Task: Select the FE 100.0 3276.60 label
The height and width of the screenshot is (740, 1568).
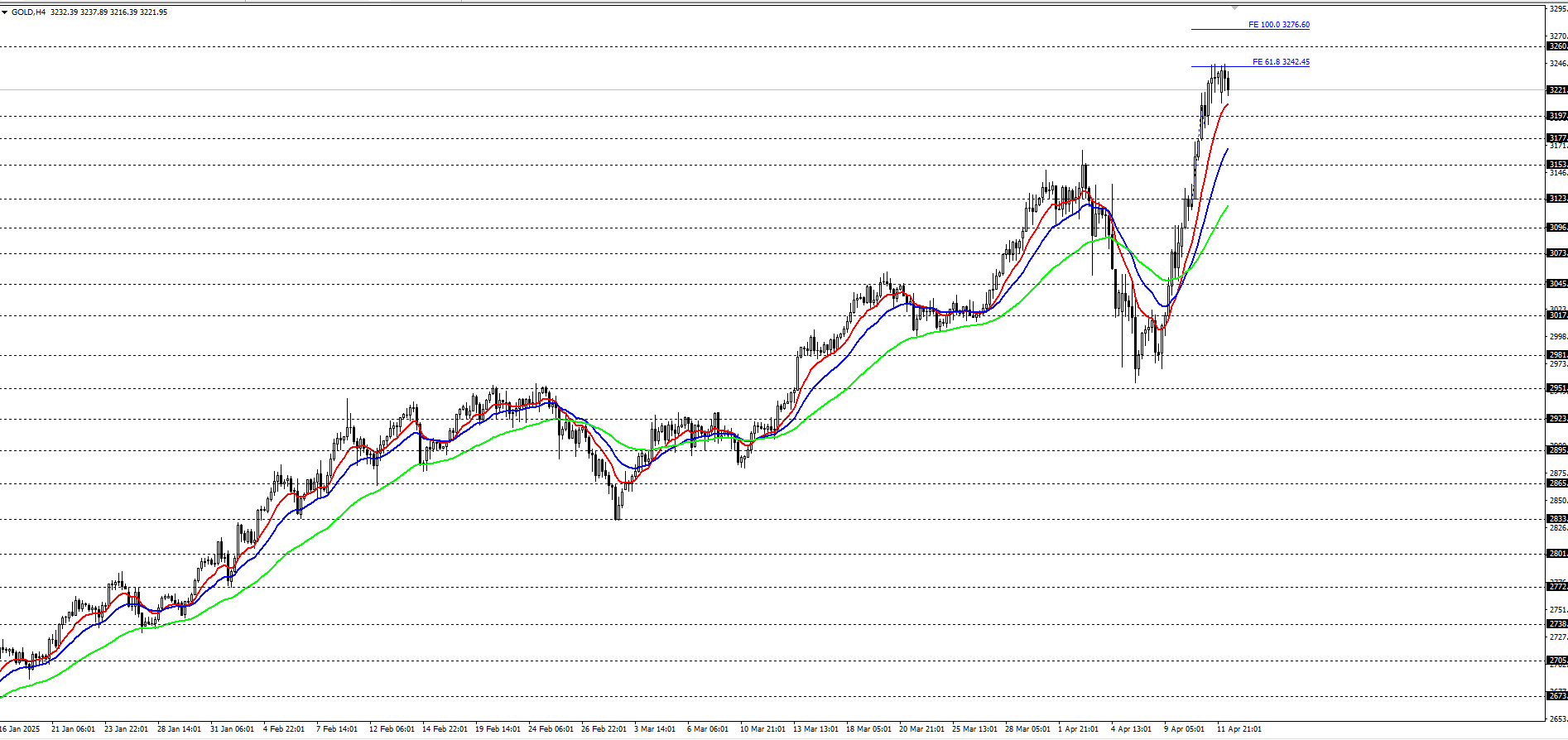Action: (1279, 25)
